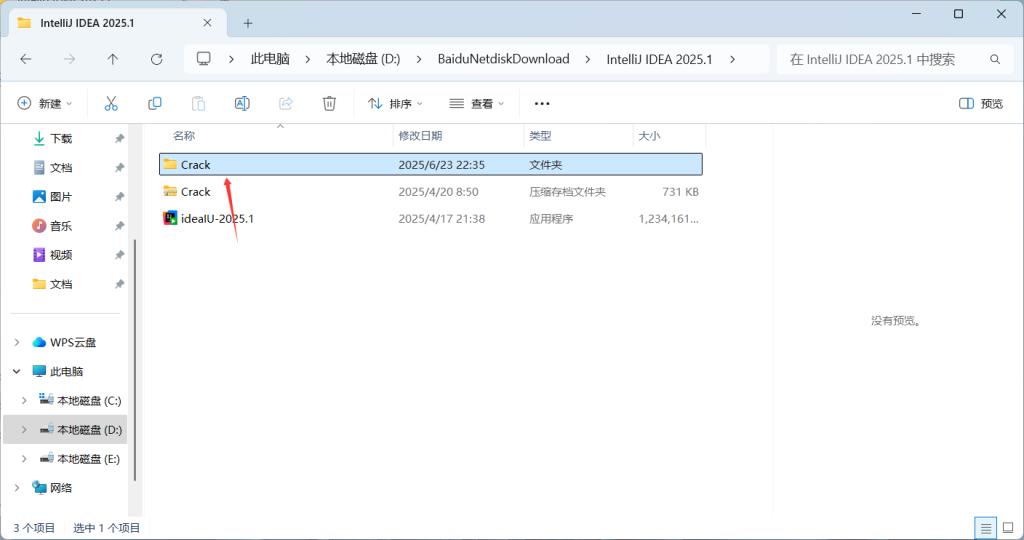Click the Share icon in toolbar
The height and width of the screenshot is (540, 1024).
pyautogui.click(x=285, y=103)
